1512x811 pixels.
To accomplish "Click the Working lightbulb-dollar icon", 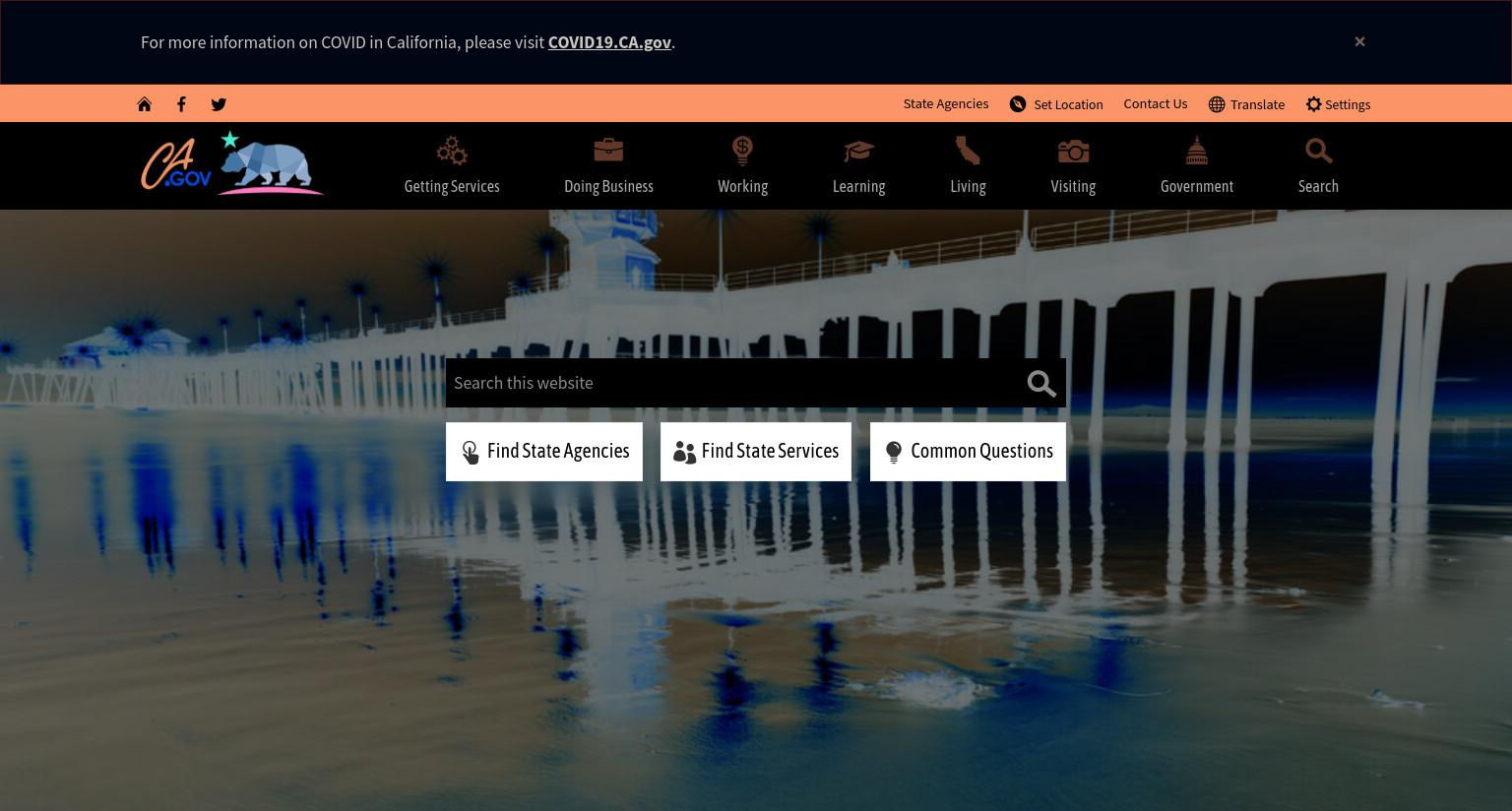I will 742,151.
